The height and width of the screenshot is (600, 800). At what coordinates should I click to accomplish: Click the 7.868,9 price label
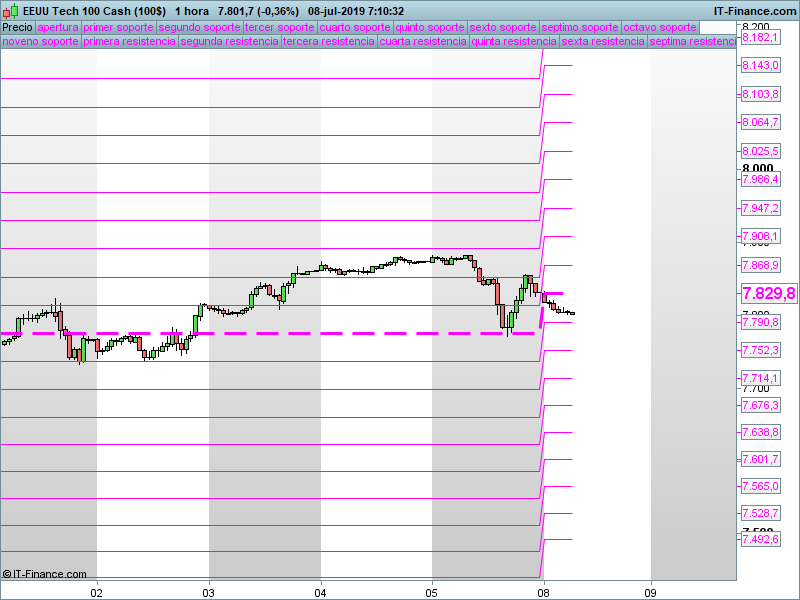[x=760, y=265]
